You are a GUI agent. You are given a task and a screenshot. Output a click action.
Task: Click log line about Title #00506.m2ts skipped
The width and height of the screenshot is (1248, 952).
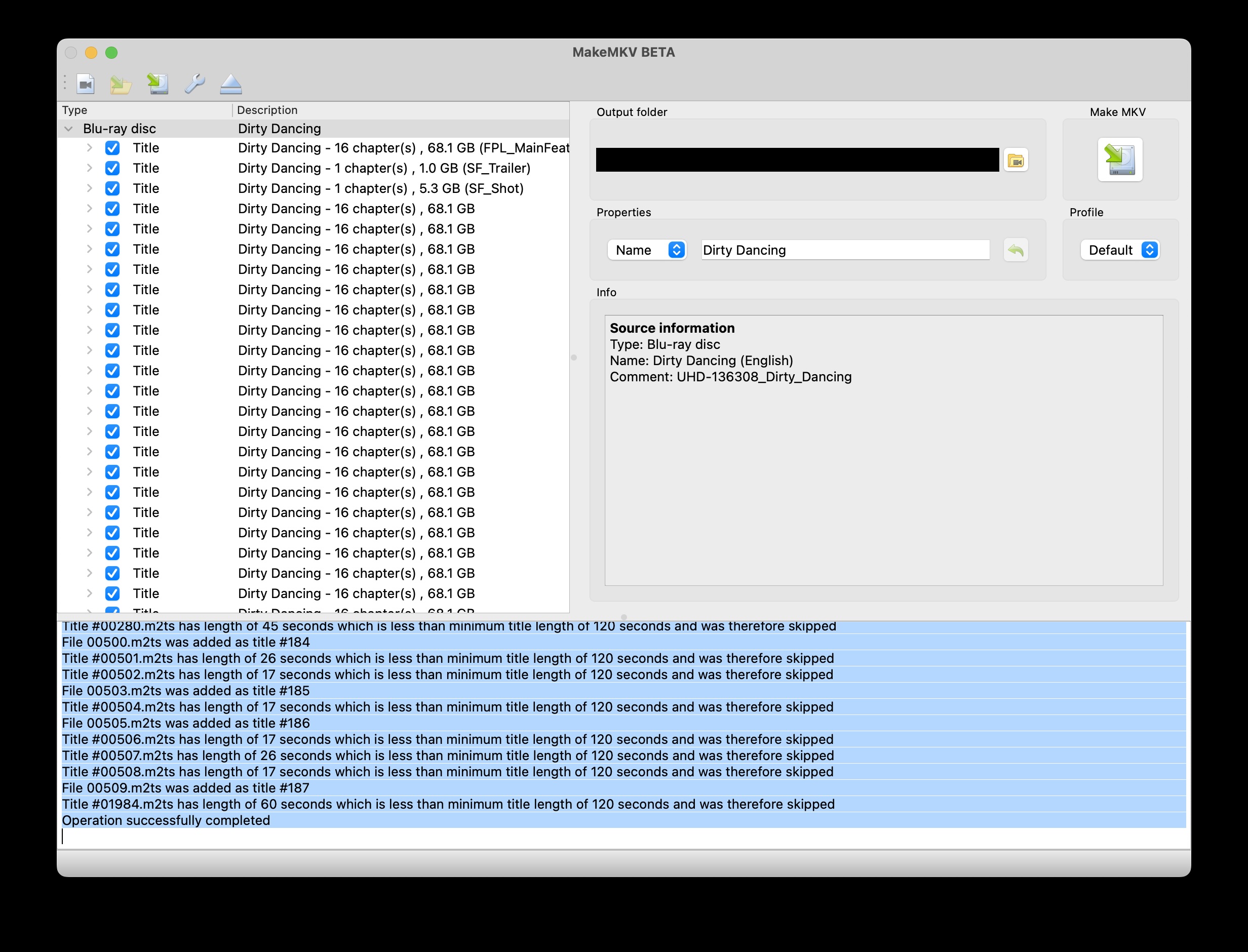click(448, 739)
